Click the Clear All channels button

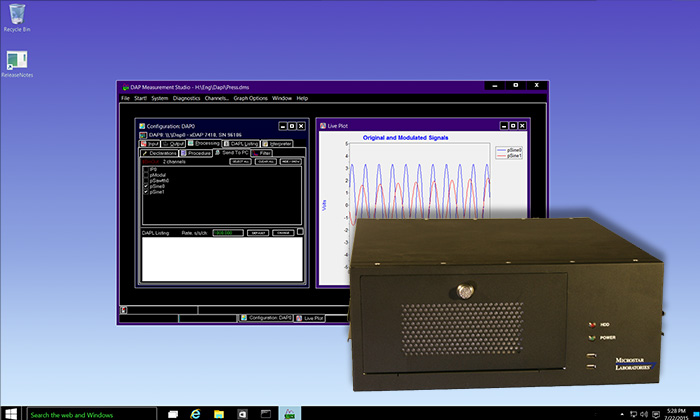point(265,161)
